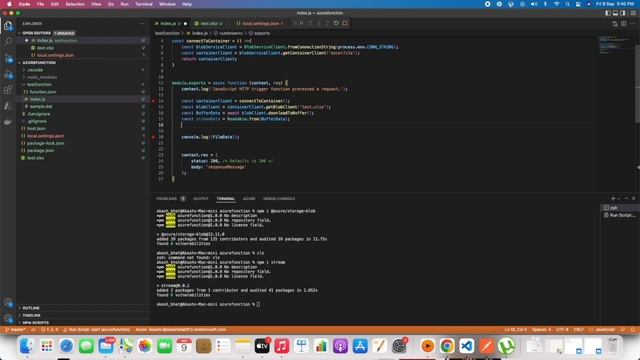Open Launchpad from the dock
This screenshot has width=640, height=360.
point(47,346)
